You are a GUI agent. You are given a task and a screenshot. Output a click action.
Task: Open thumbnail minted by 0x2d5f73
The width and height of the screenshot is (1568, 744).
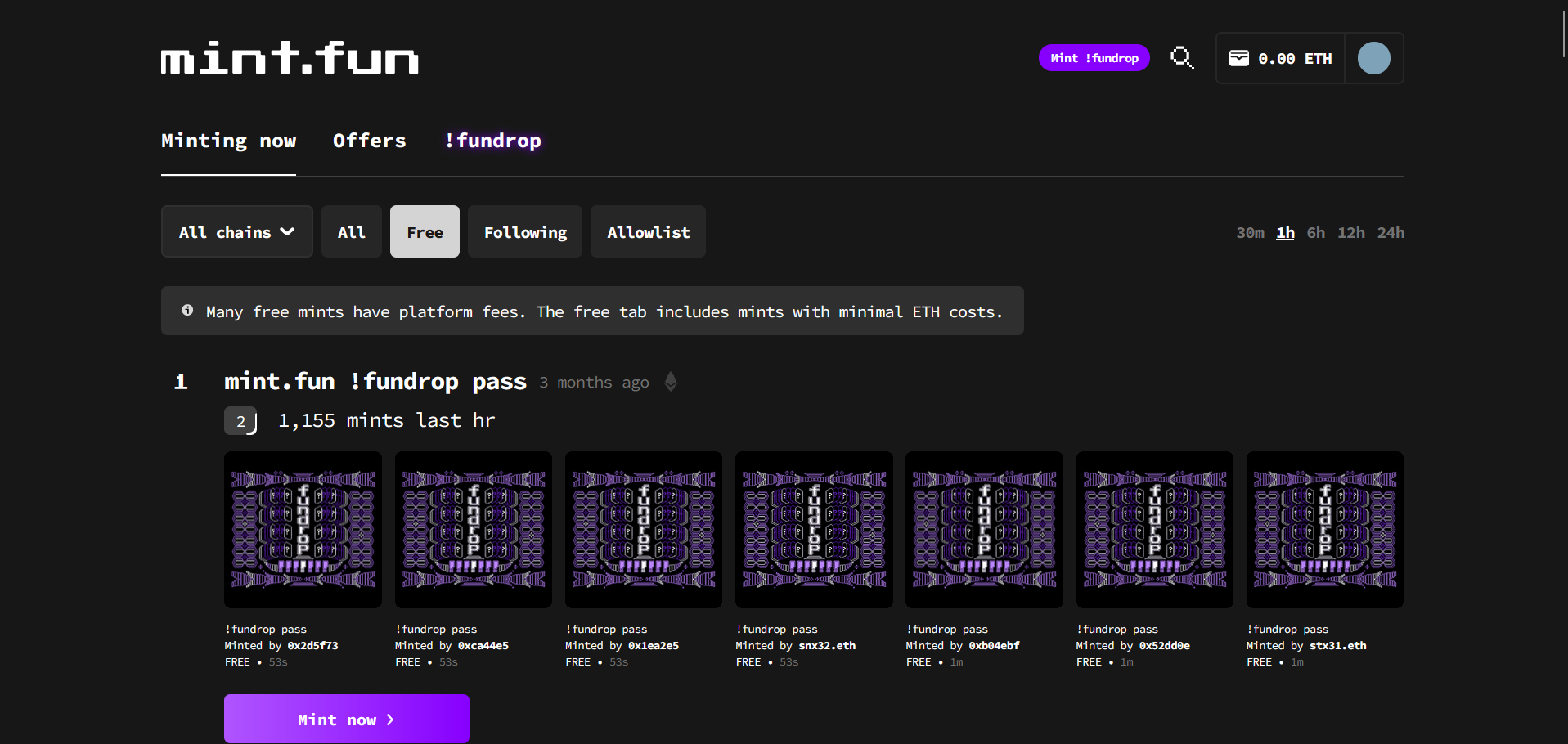pos(303,530)
